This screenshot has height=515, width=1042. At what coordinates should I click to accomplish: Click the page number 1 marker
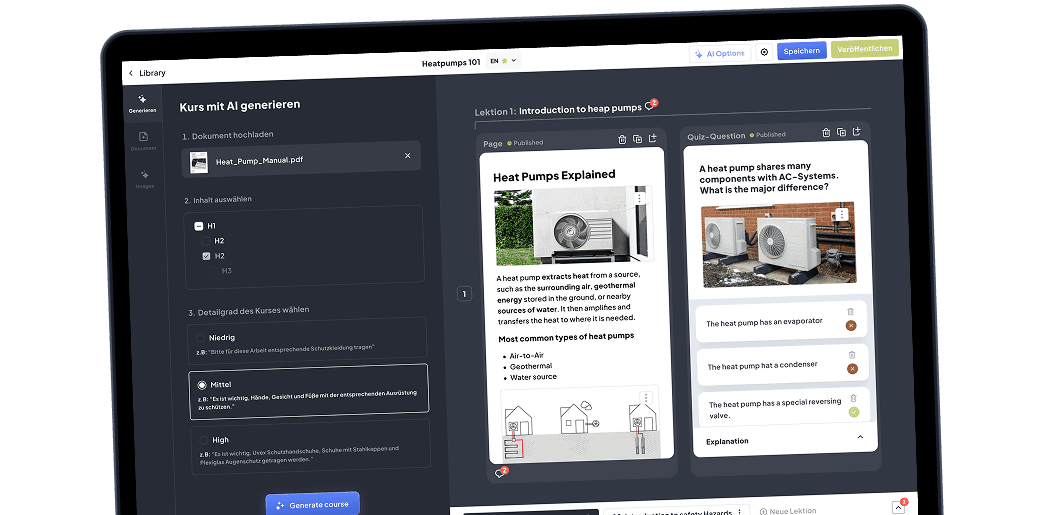465,294
